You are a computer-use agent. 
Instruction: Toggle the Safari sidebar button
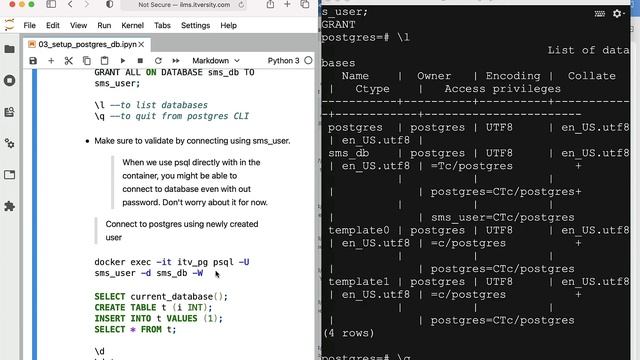point(51,4)
